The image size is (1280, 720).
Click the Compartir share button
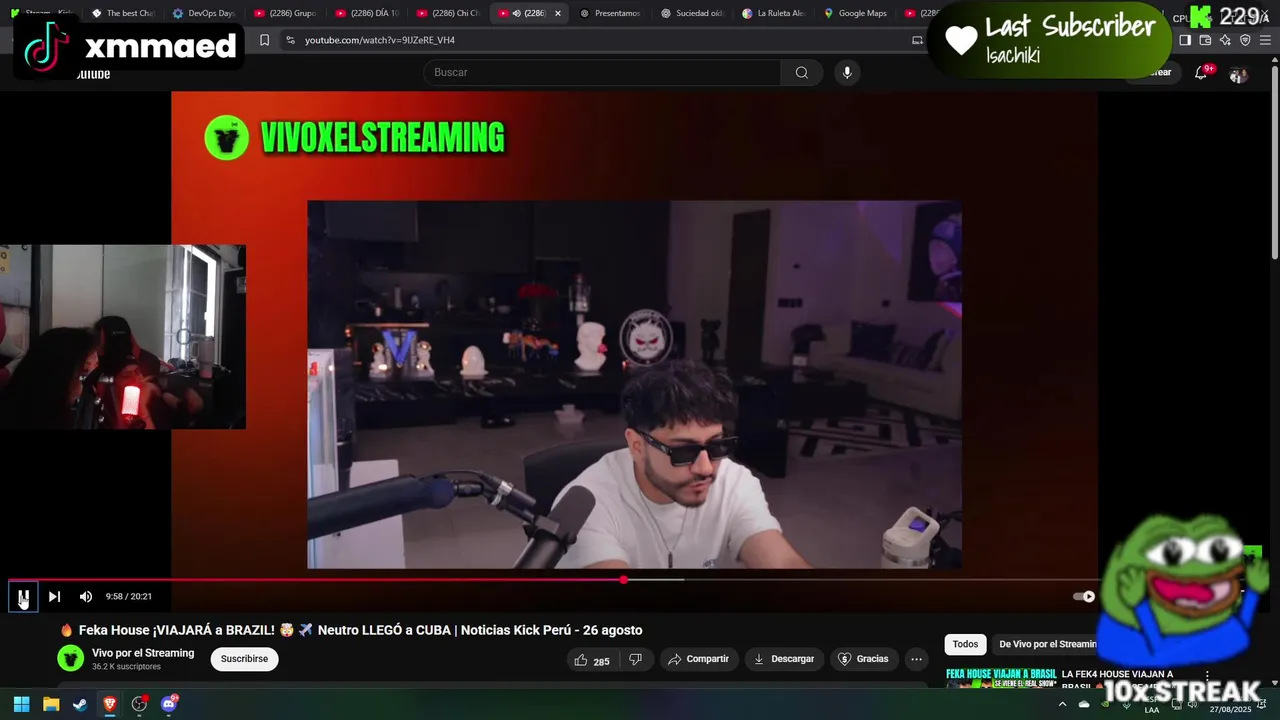click(699, 660)
